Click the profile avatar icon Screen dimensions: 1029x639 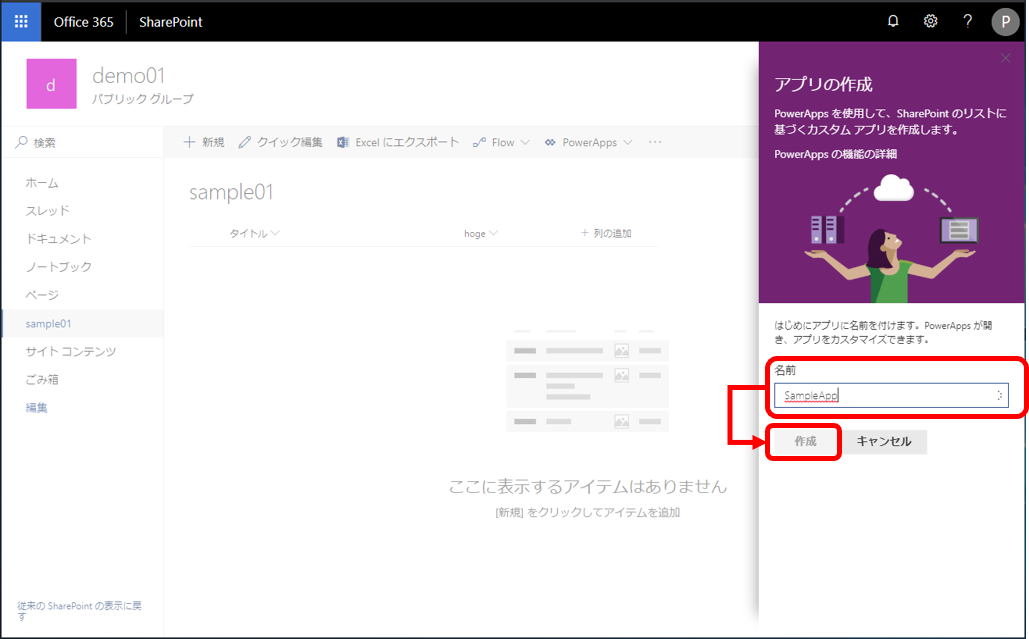pyautogui.click(x=1005, y=21)
